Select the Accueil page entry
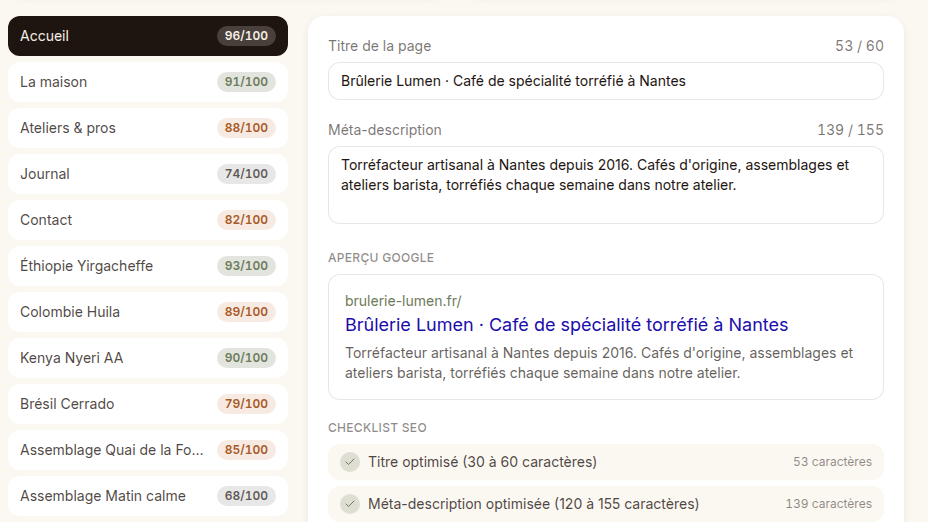The height and width of the screenshot is (522, 928). click(x=148, y=36)
